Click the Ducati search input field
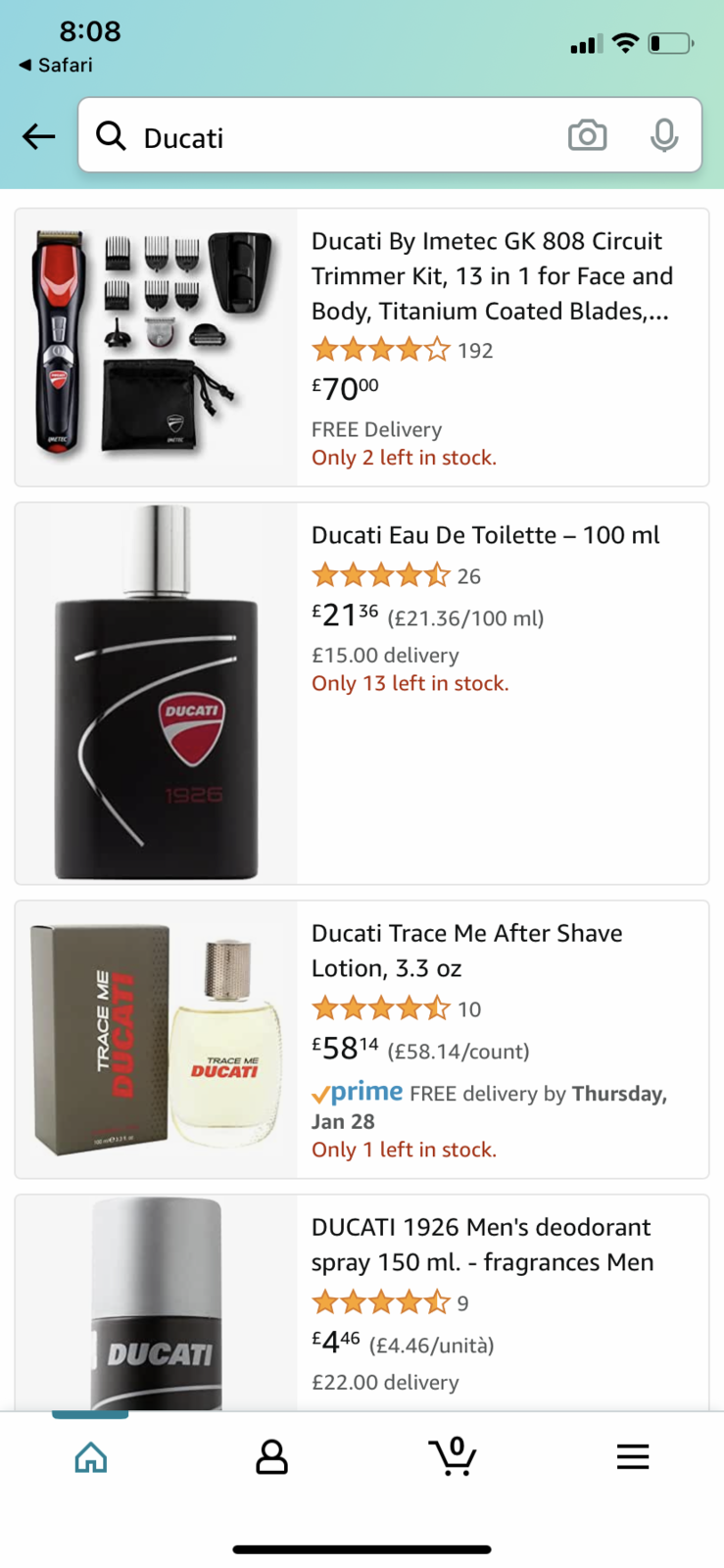Screen dimensions: 724x1568 (343, 137)
